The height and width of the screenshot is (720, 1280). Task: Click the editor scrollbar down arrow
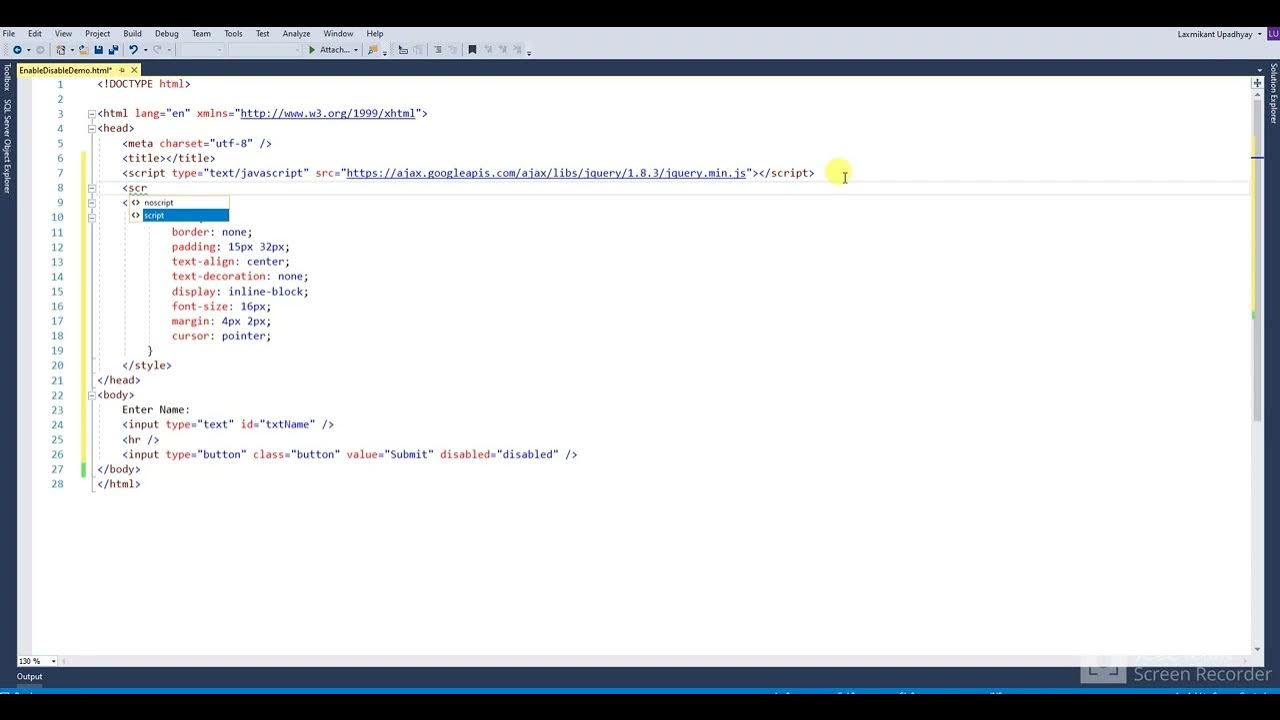(1257, 648)
